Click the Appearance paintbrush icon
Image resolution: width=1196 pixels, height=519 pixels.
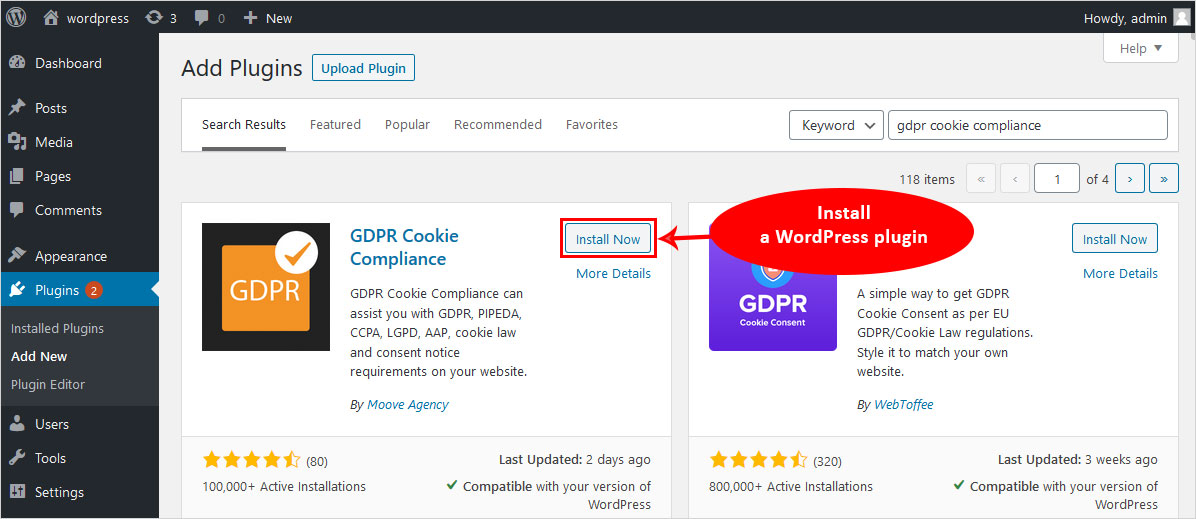[x=17, y=256]
